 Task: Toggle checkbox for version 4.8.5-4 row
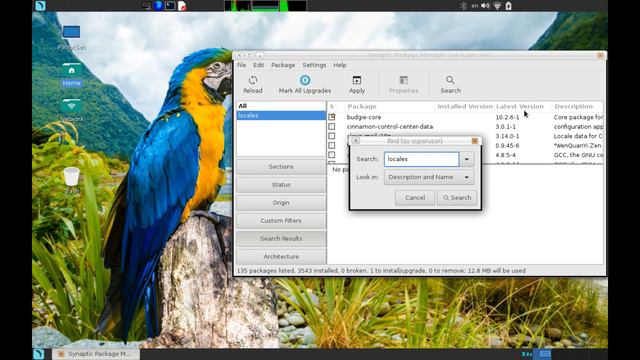332,155
